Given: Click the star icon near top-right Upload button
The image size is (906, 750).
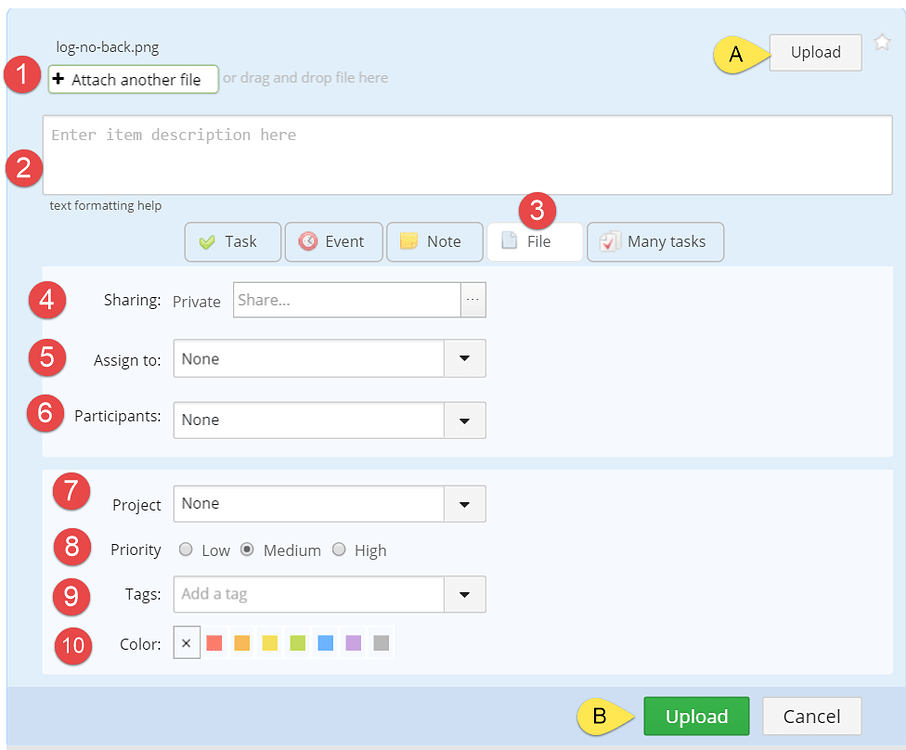Looking at the screenshot, I should pos(881,42).
